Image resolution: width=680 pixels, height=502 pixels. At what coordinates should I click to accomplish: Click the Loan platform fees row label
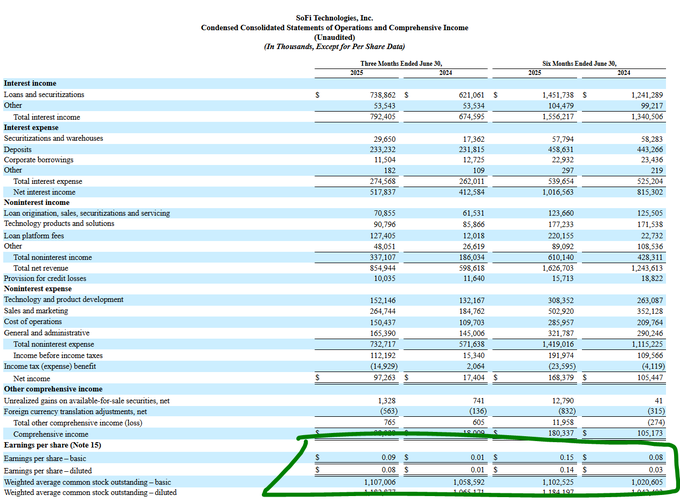(33, 234)
